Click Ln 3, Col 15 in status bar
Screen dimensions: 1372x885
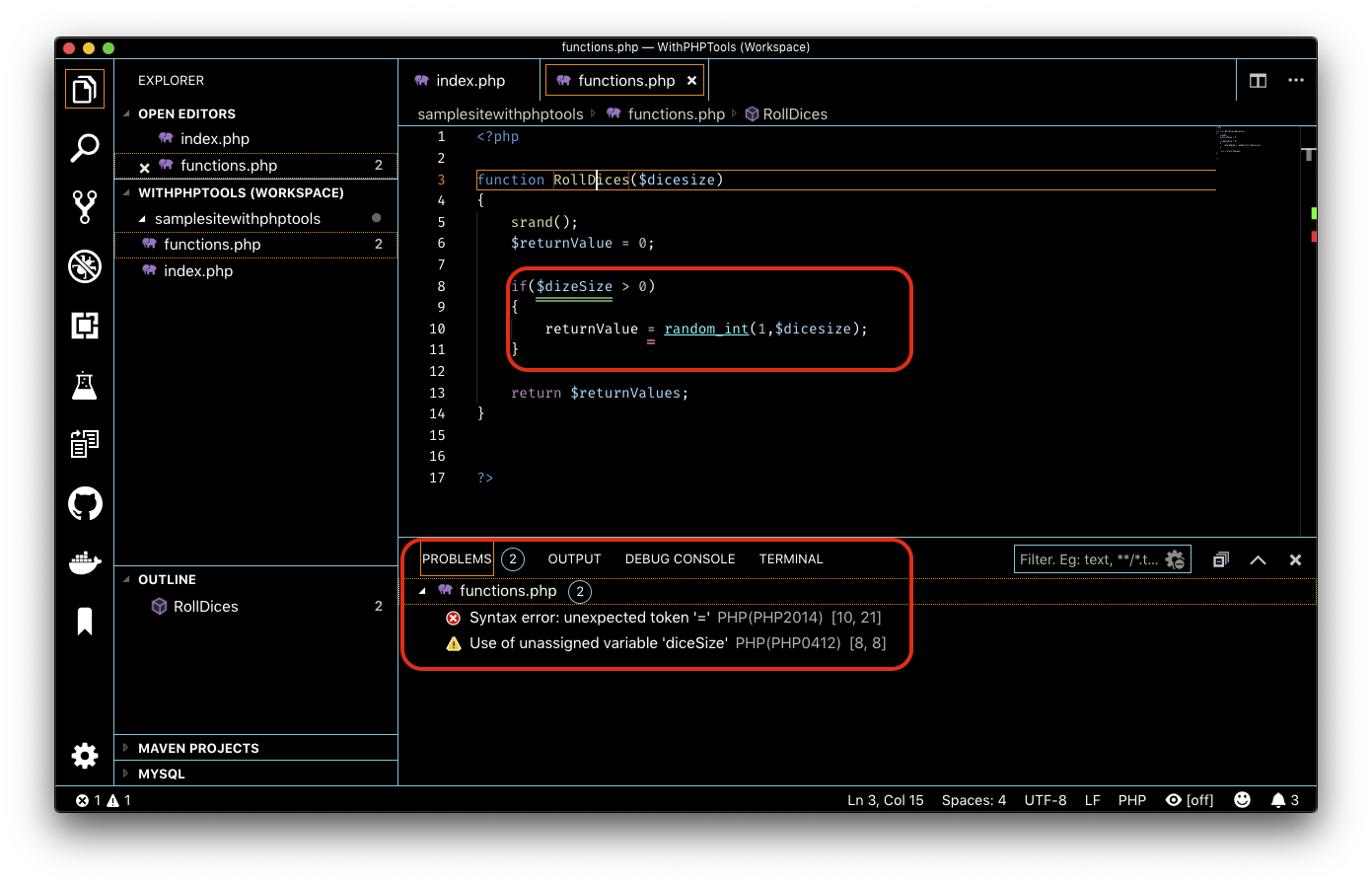[886, 800]
